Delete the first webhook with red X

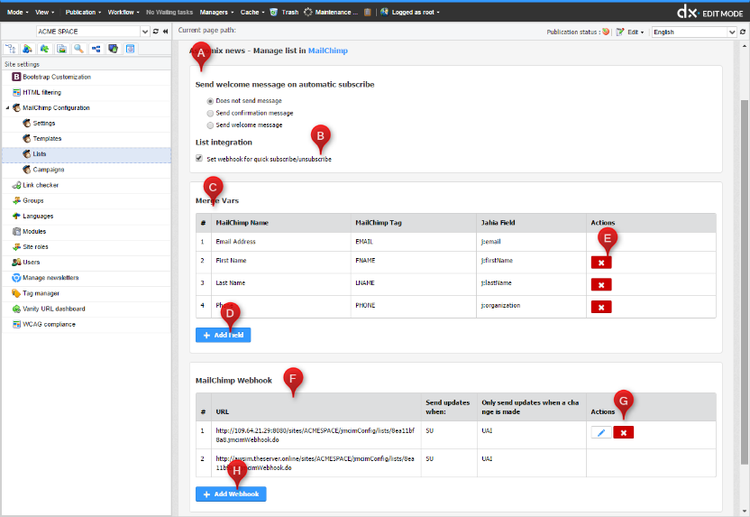[x=623, y=432]
